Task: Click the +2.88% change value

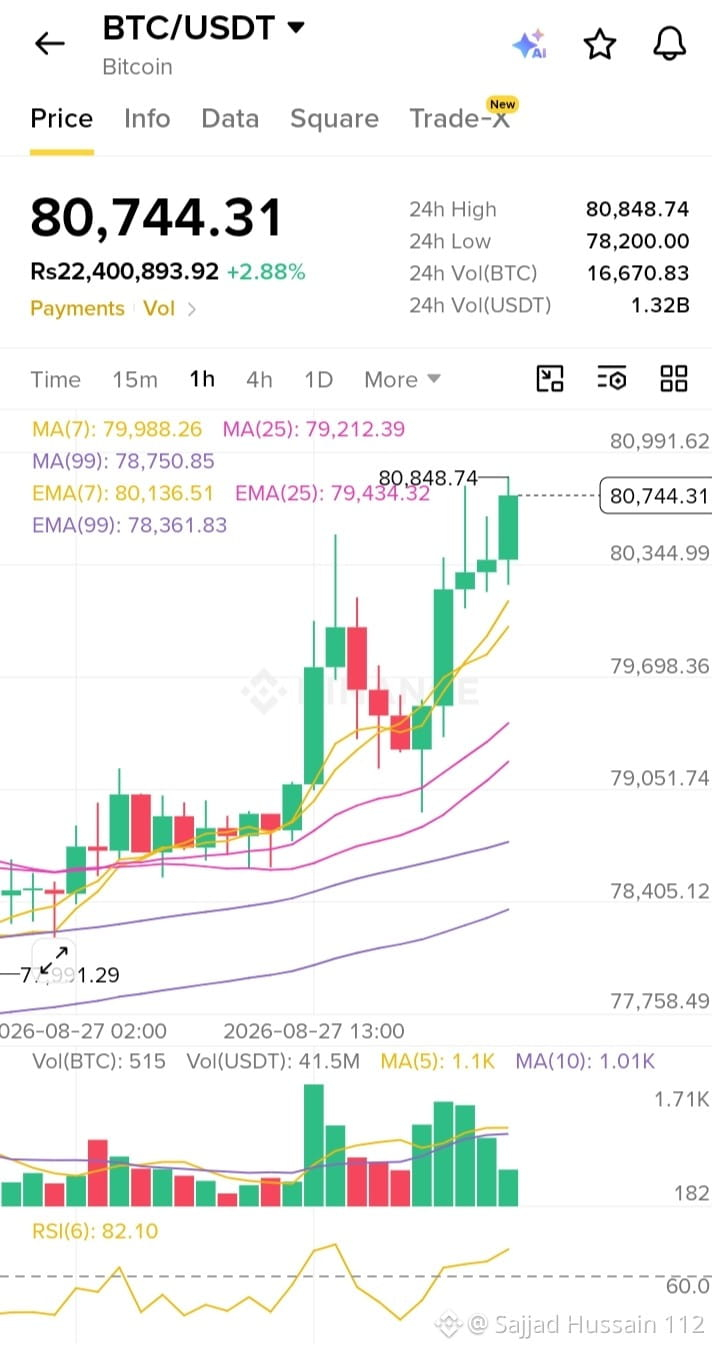Action: click(266, 272)
